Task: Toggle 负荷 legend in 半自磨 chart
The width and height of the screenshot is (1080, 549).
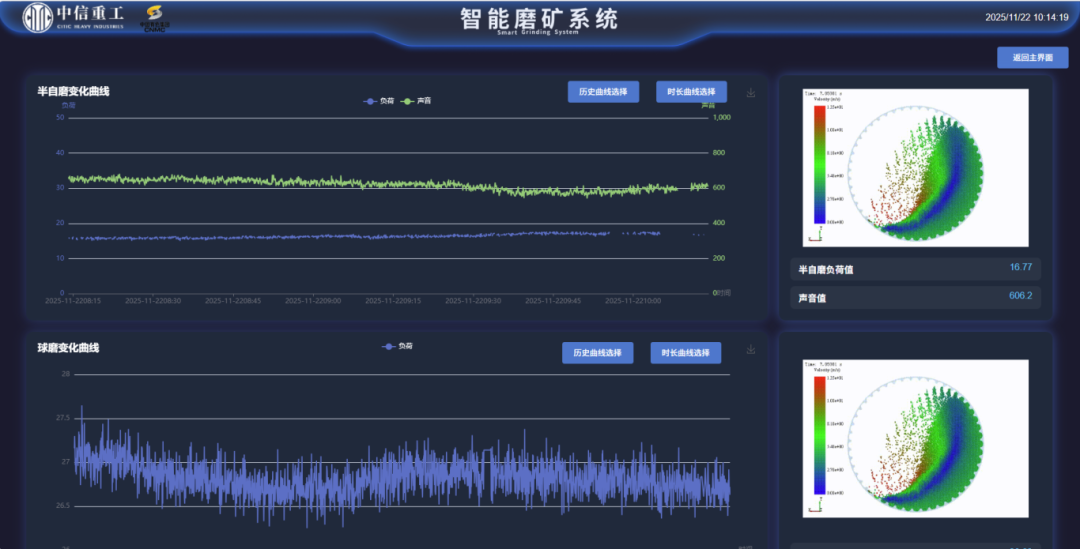Action: click(x=379, y=101)
